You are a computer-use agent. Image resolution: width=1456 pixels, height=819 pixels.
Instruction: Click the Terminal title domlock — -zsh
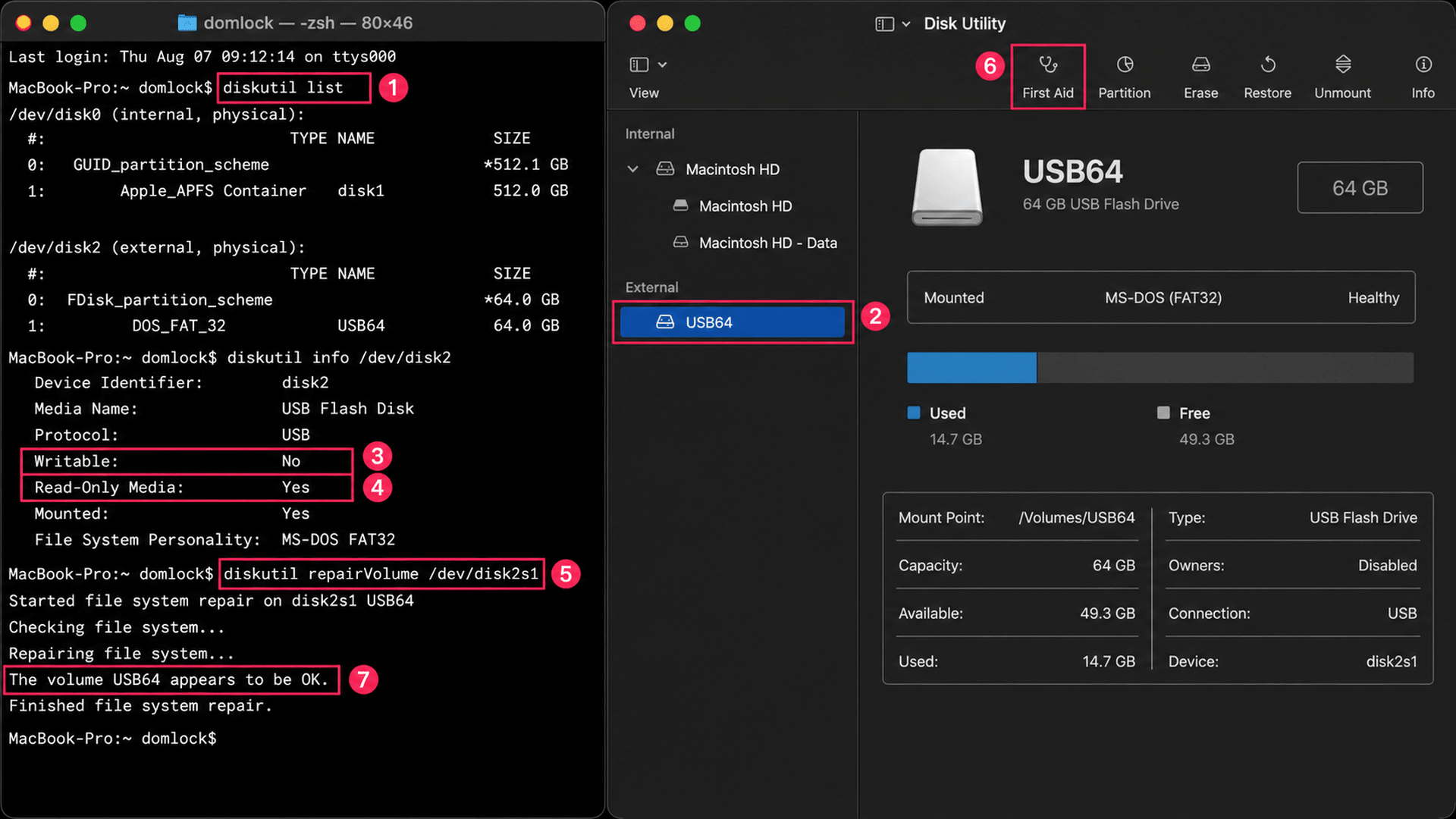coord(269,23)
